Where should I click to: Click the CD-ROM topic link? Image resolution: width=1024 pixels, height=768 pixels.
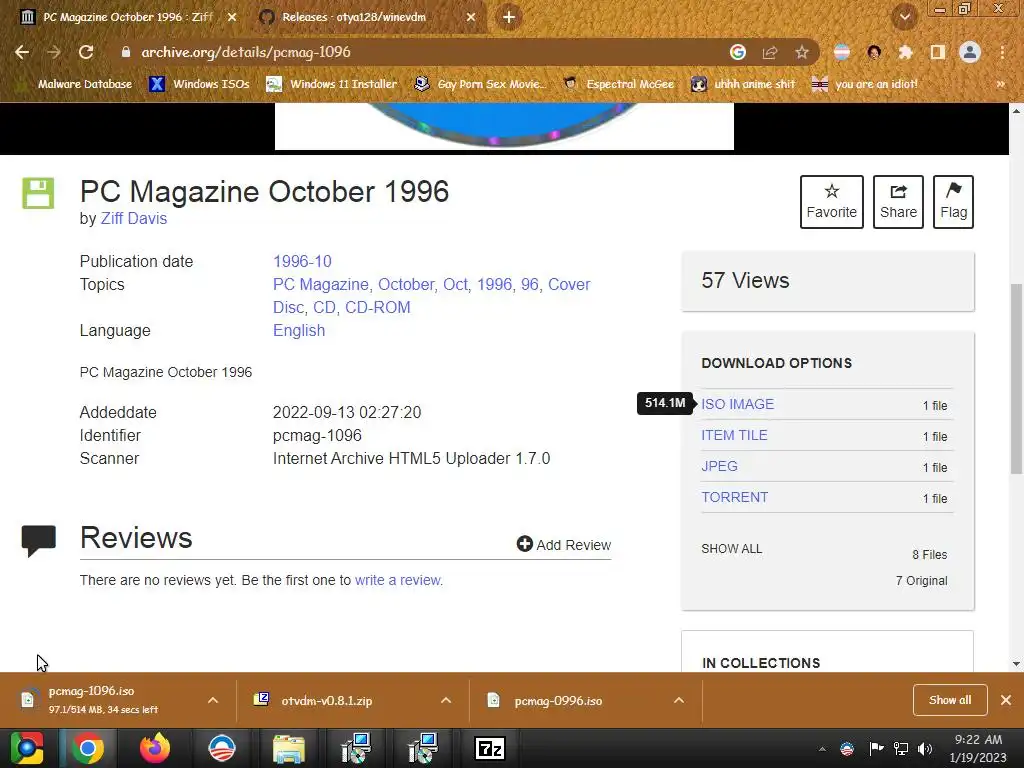point(377,308)
